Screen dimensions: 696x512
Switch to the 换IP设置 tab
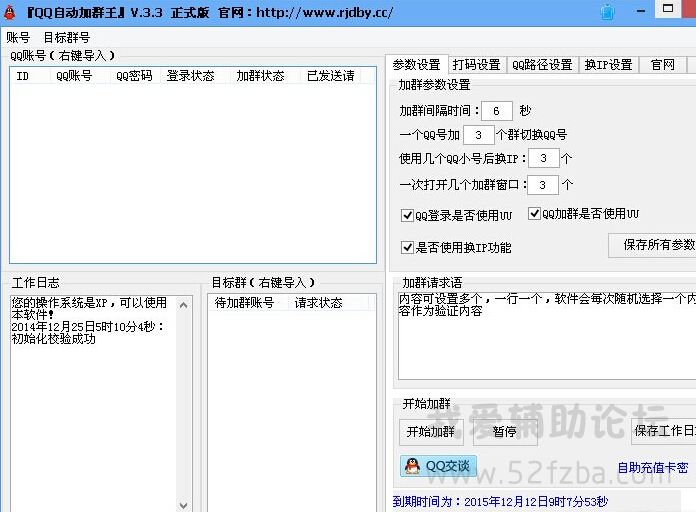608,65
